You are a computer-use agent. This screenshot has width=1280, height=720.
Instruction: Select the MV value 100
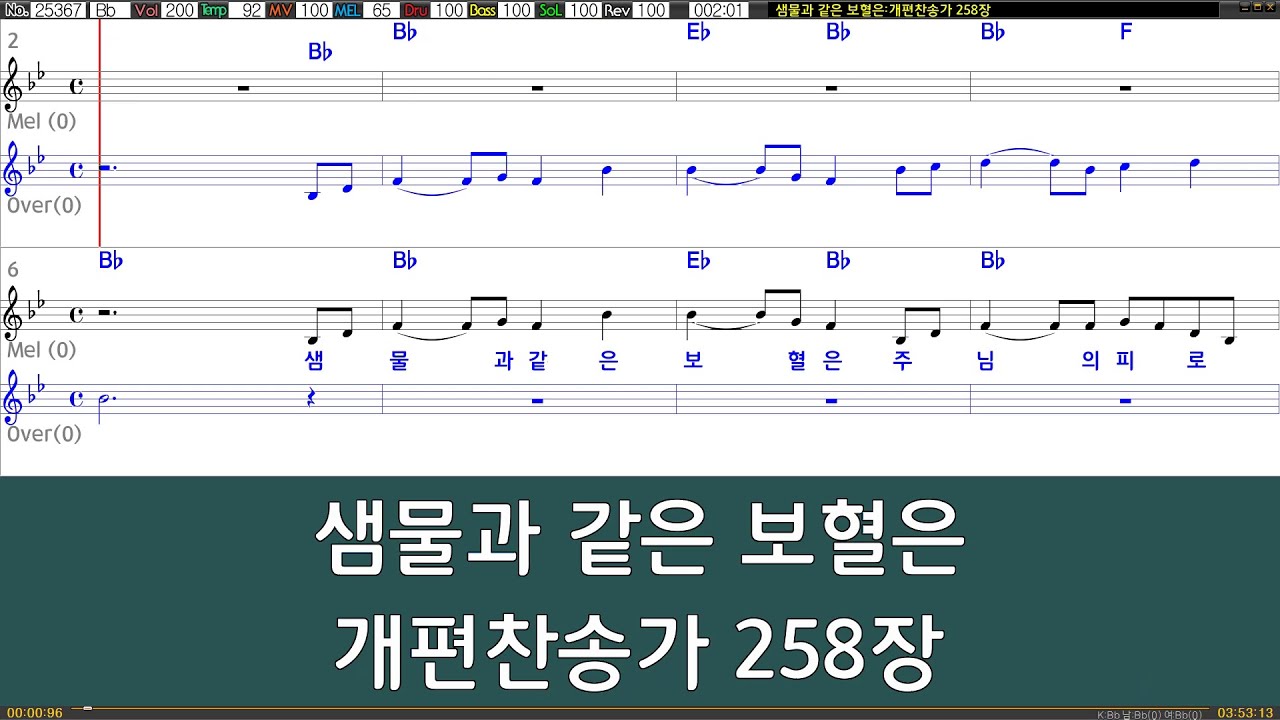coord(314,10)
